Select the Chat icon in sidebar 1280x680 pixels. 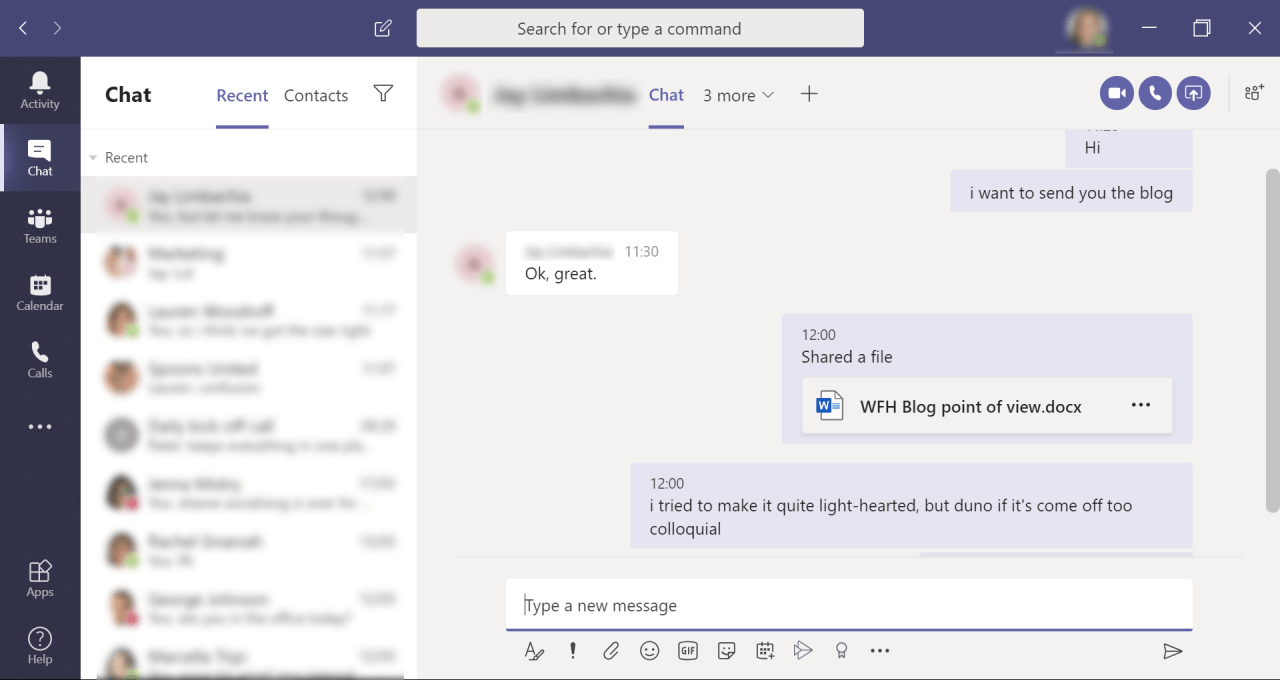click(40, 158)
